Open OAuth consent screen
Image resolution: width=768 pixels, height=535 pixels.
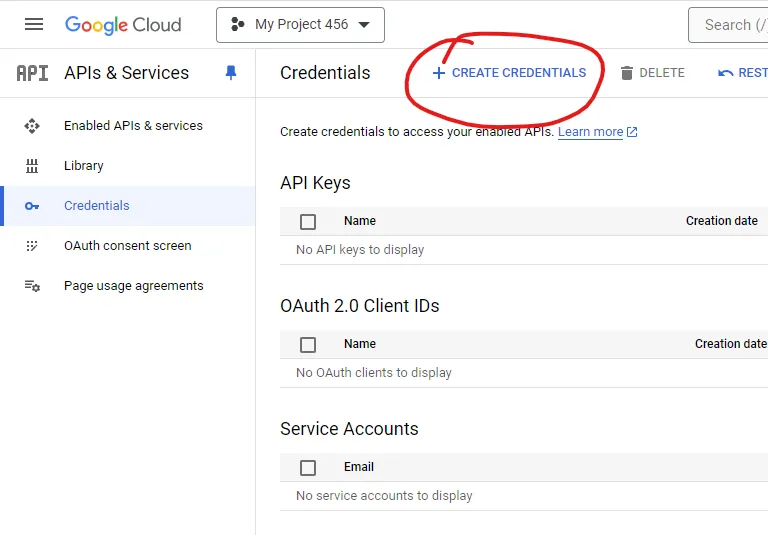127,245
